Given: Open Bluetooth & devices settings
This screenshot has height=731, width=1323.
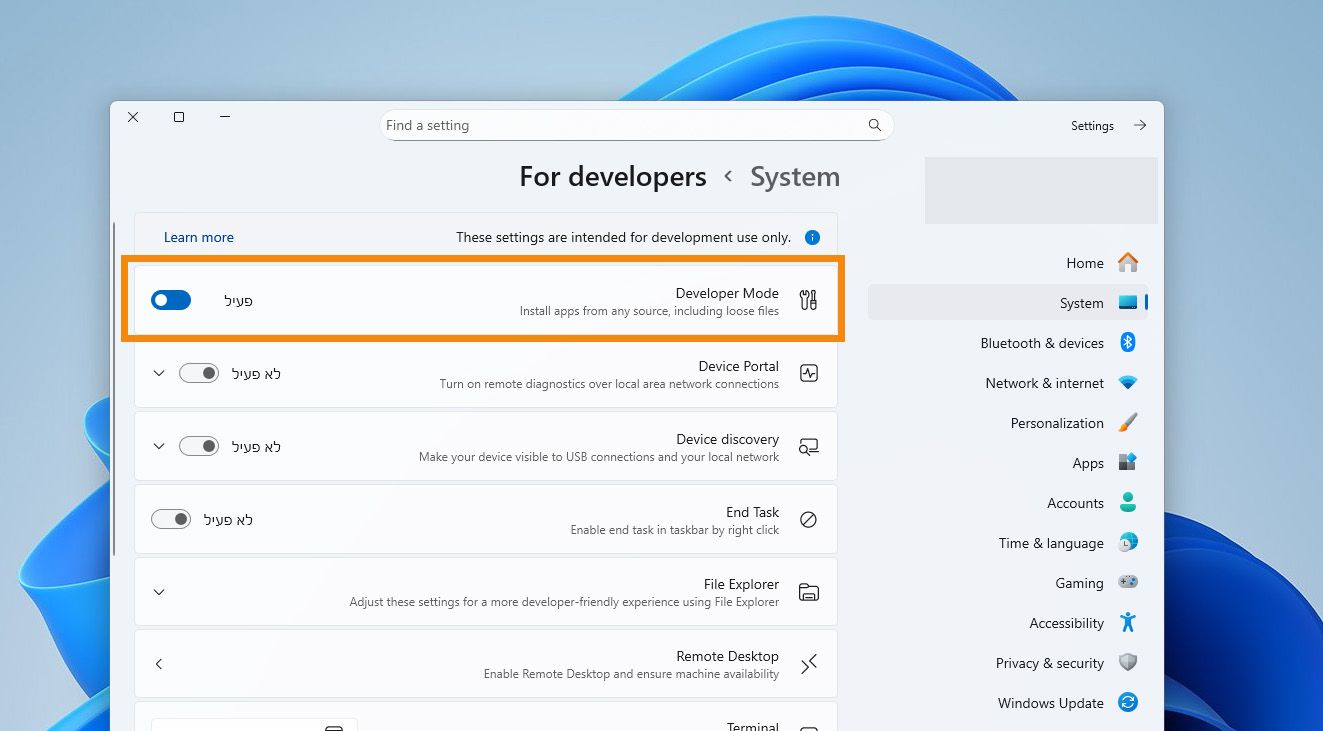Looking at the screenshot, I should tap(1008, 343).
